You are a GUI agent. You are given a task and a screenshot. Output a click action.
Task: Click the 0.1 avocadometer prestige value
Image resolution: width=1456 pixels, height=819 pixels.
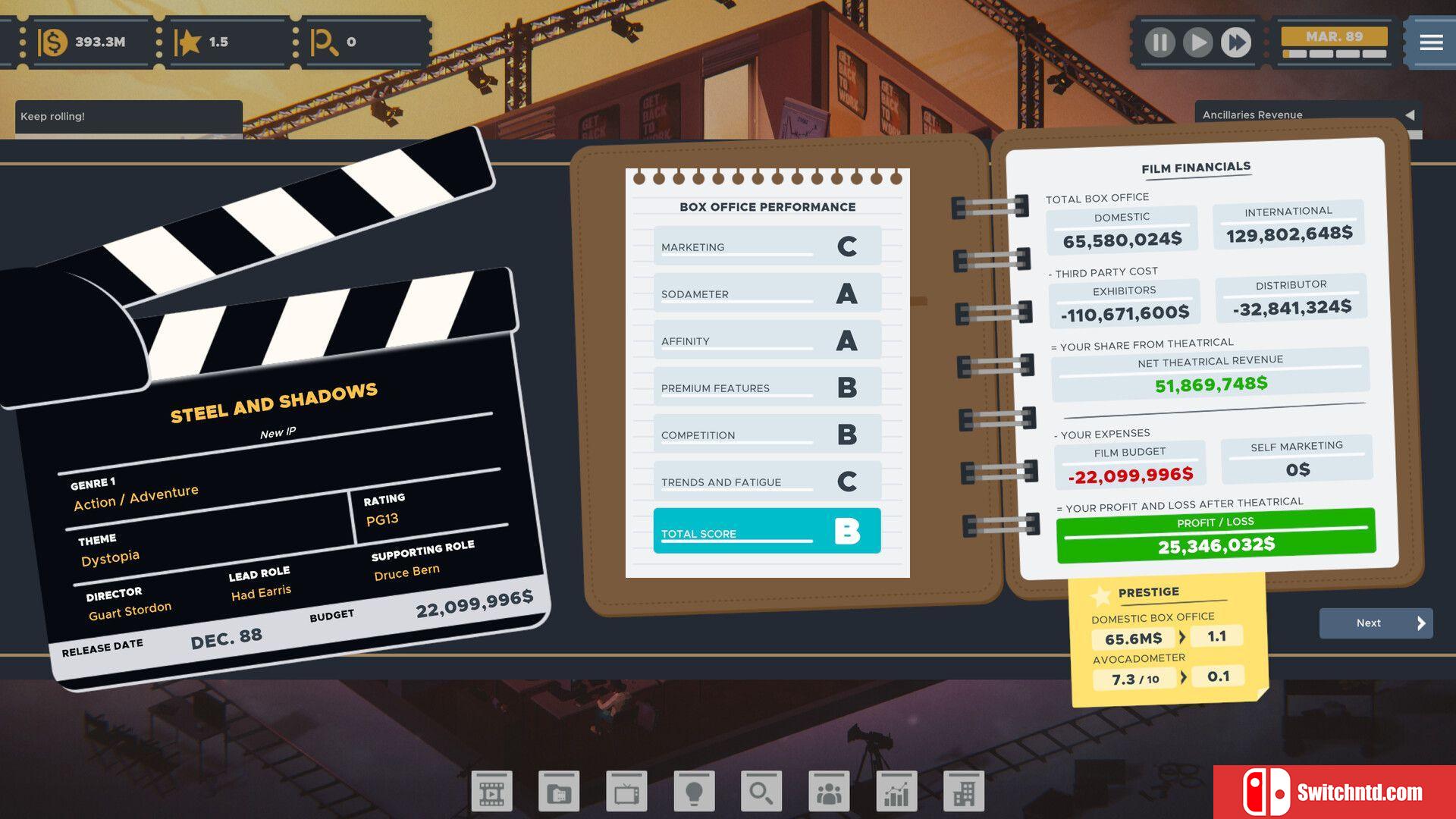pyautogui.click(x=1218, y=676)
